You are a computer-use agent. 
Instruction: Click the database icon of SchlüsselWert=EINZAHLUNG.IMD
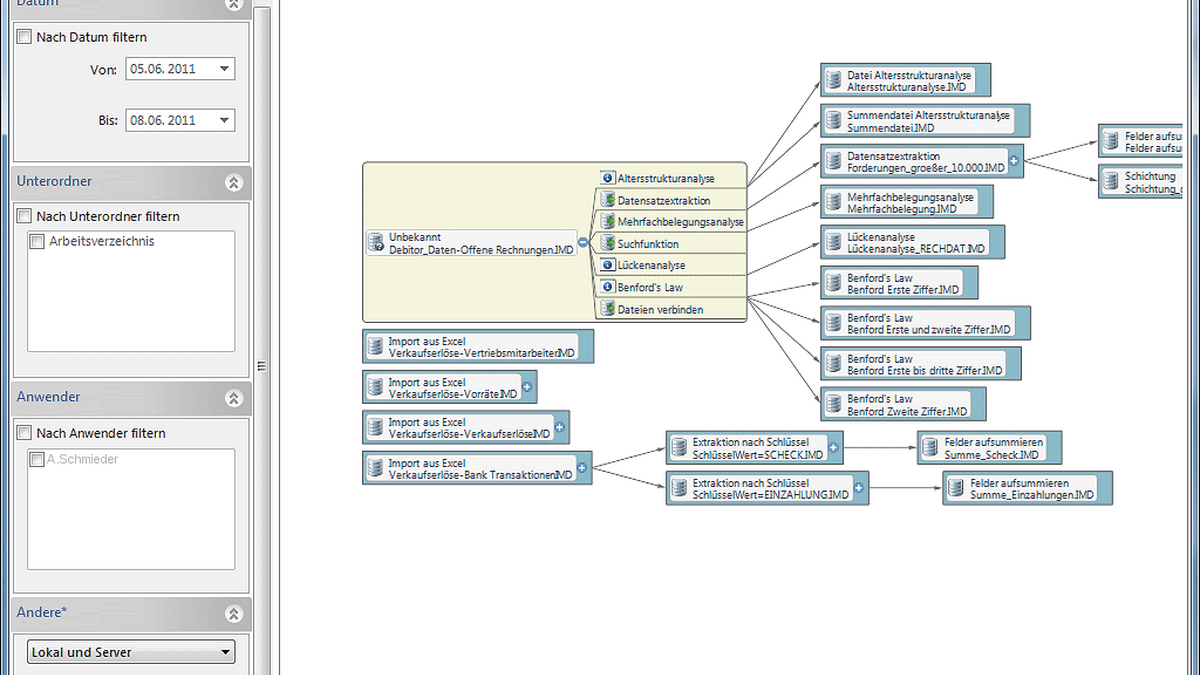679,489
